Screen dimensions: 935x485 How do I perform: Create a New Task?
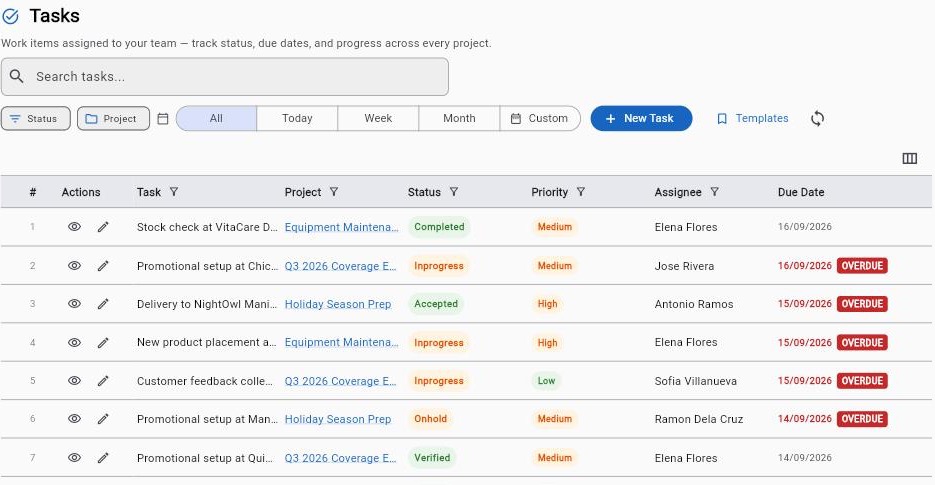pyautogui.click(x=642, y=118)
